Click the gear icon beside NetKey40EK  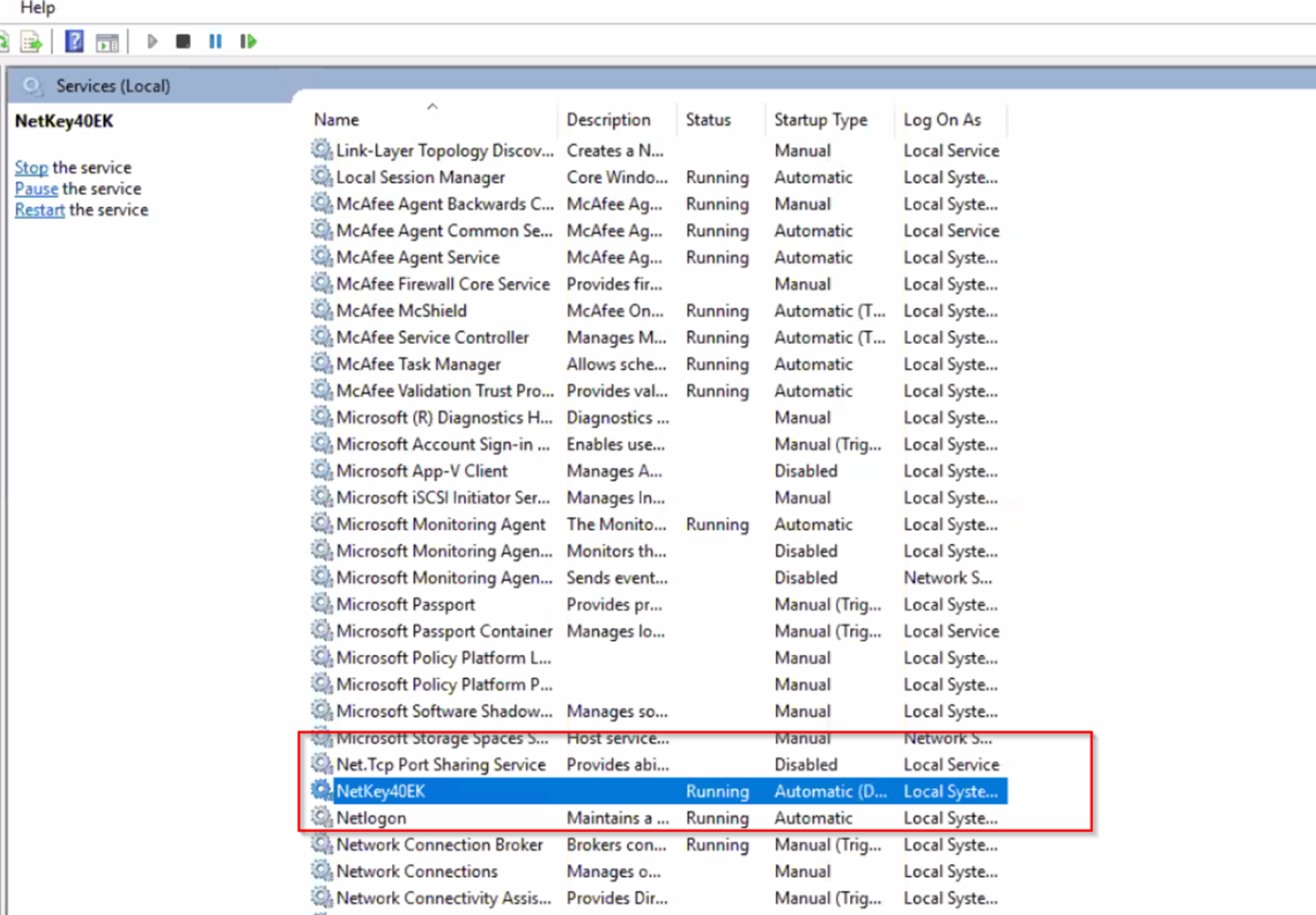click(x=321, y=791)
